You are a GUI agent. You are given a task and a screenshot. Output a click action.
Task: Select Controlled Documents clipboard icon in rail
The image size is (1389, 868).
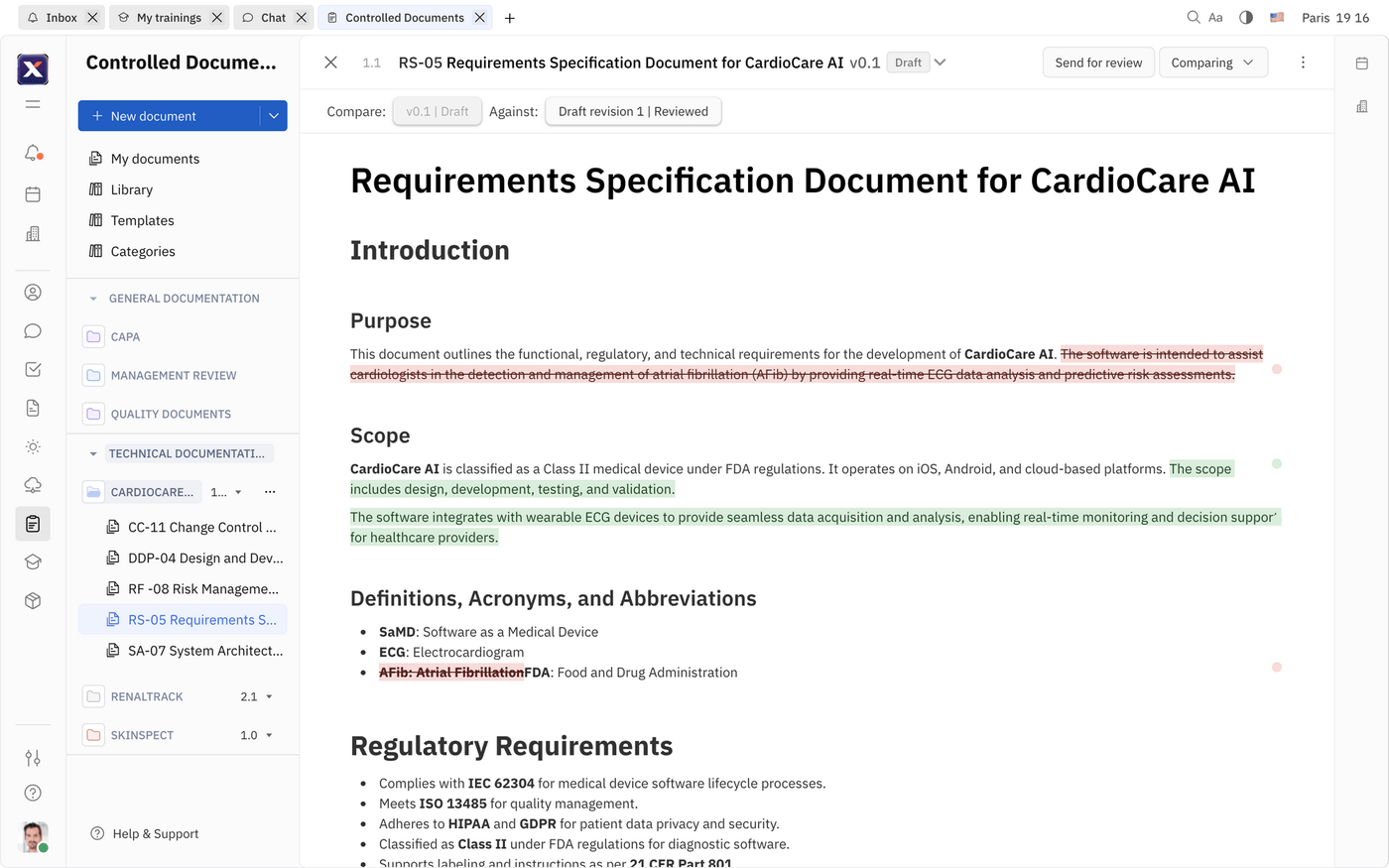[33, 524]
